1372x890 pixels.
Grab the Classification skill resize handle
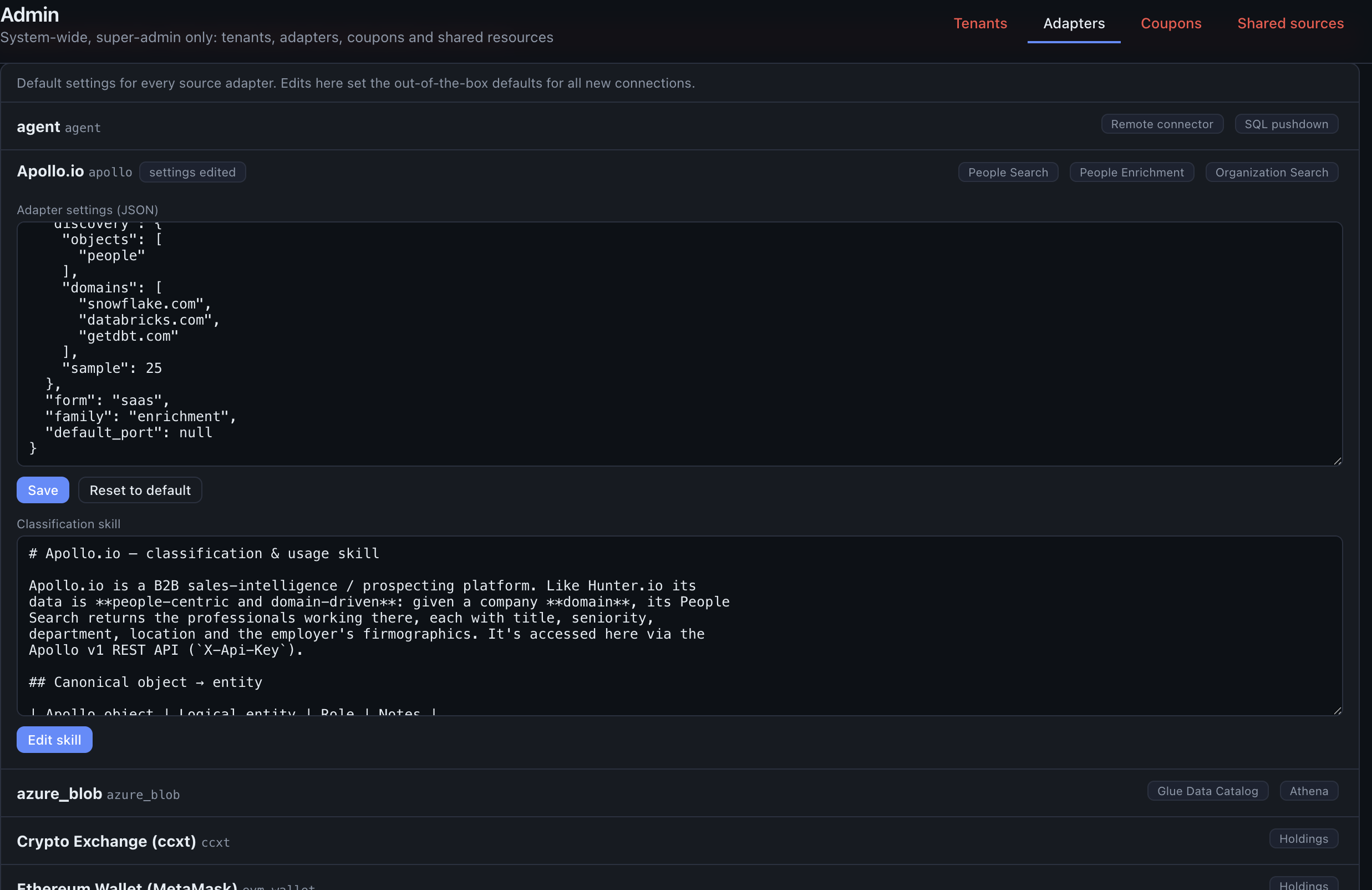(1338, 711)
